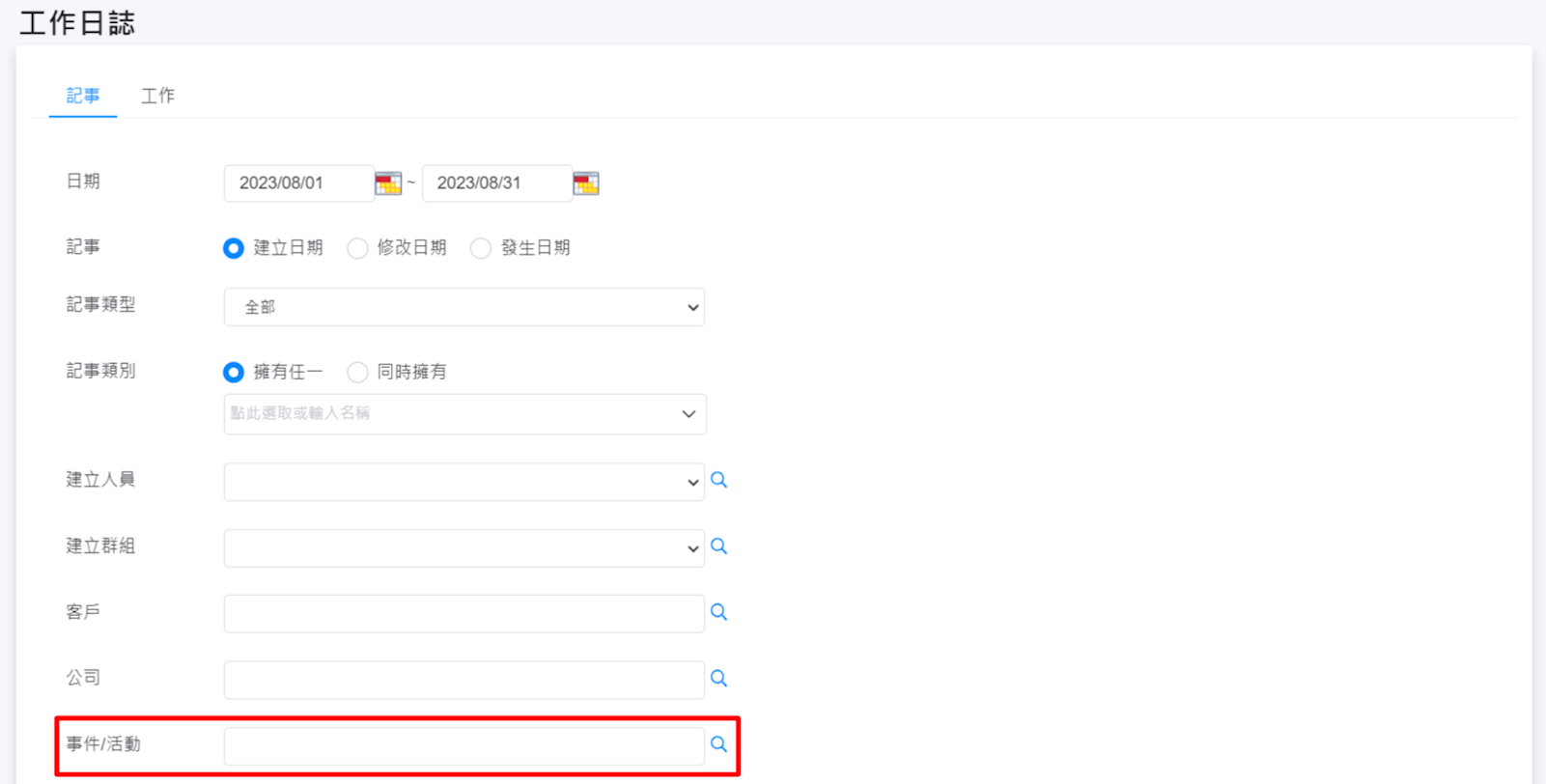Click into the 客戶 text input field
The width and height of the screenshot is (1546, 784).
click(464, 614)
